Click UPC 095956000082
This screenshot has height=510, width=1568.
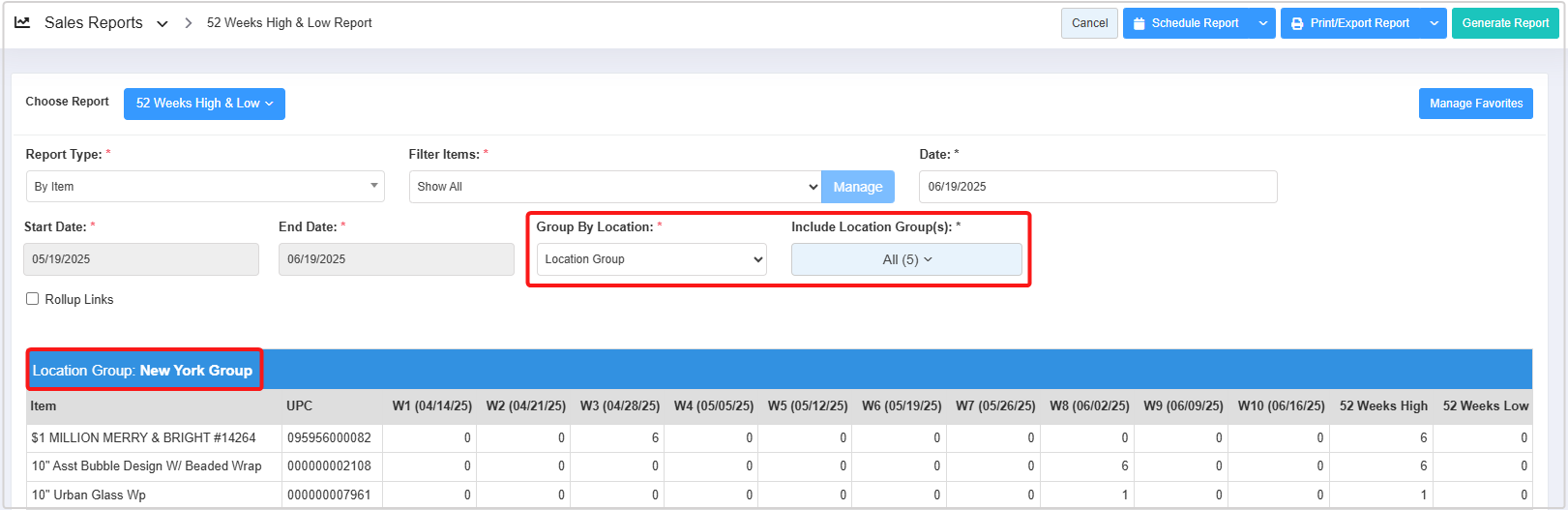click(x=329, y=438)
